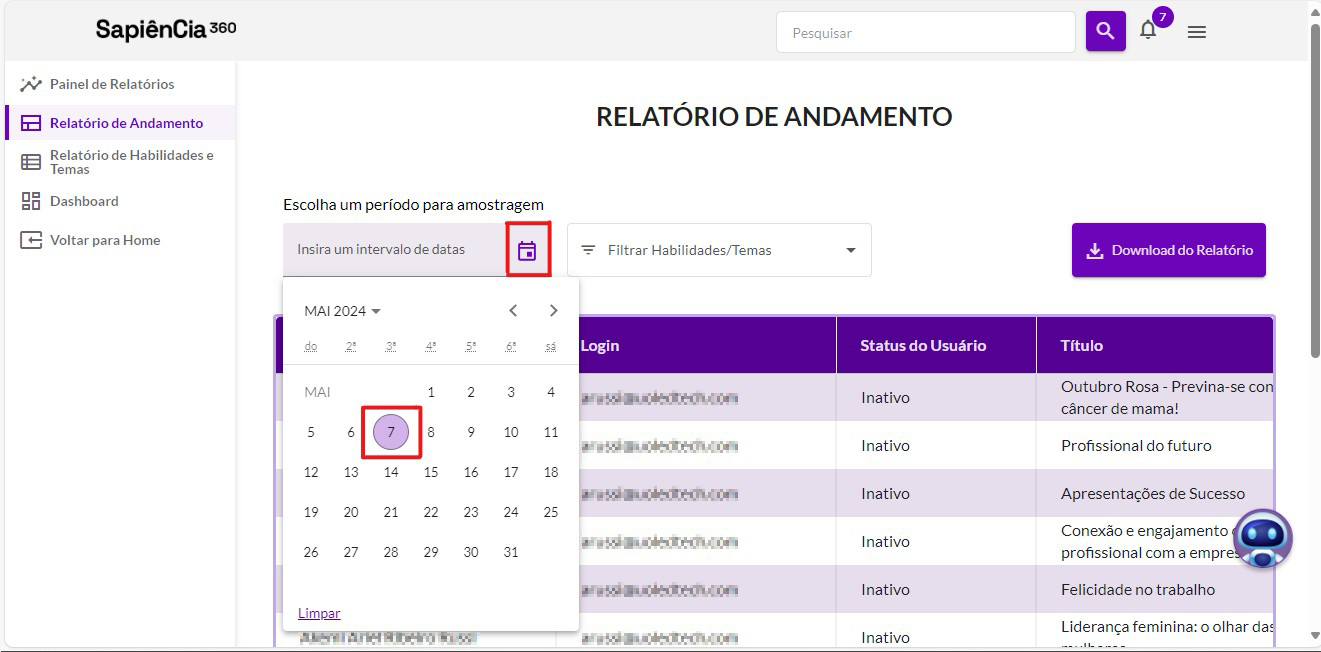Select May 25 in calendar
The width and height of the screenshot is (1321, 652).
pos(551,512)
